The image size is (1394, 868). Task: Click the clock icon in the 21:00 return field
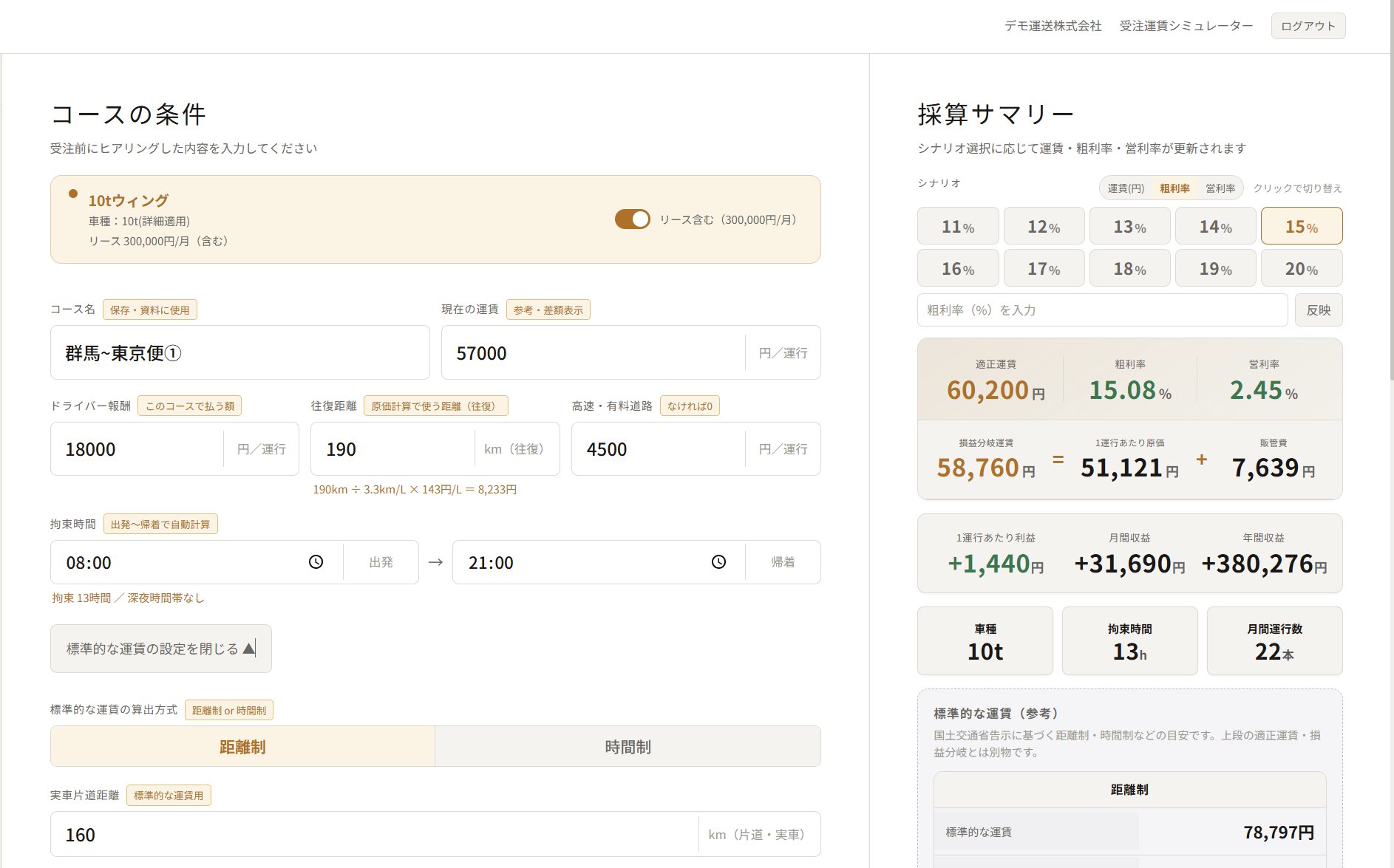(718, 562)
